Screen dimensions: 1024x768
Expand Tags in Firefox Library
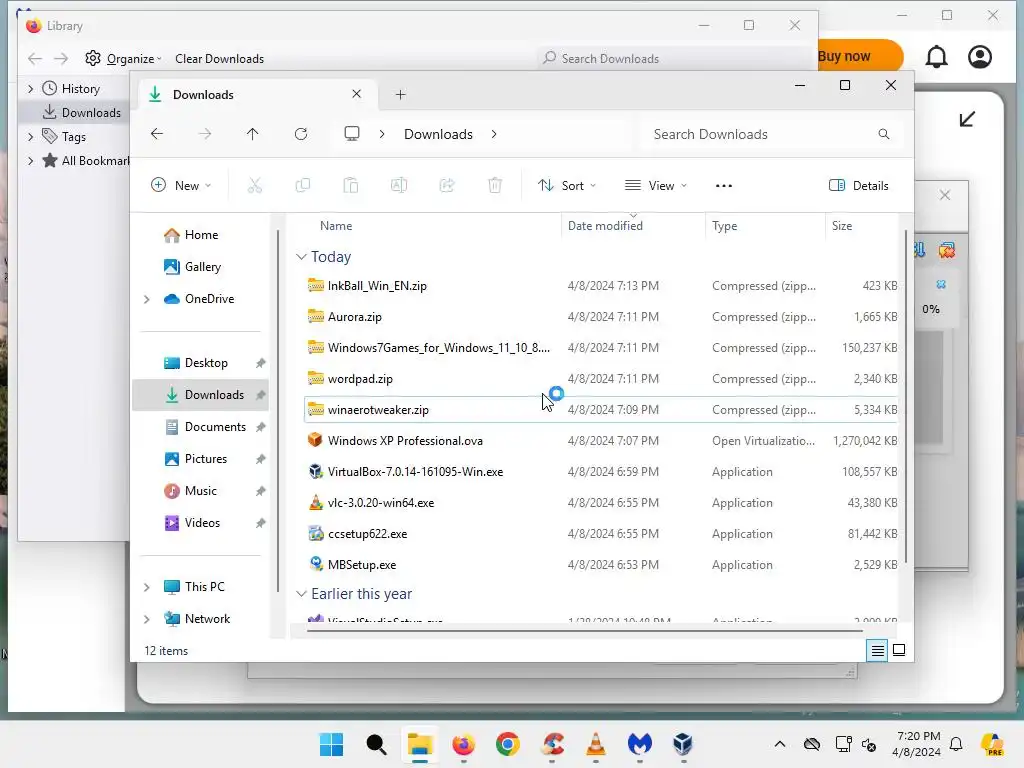pyautogui.click(x=30, y=136)
